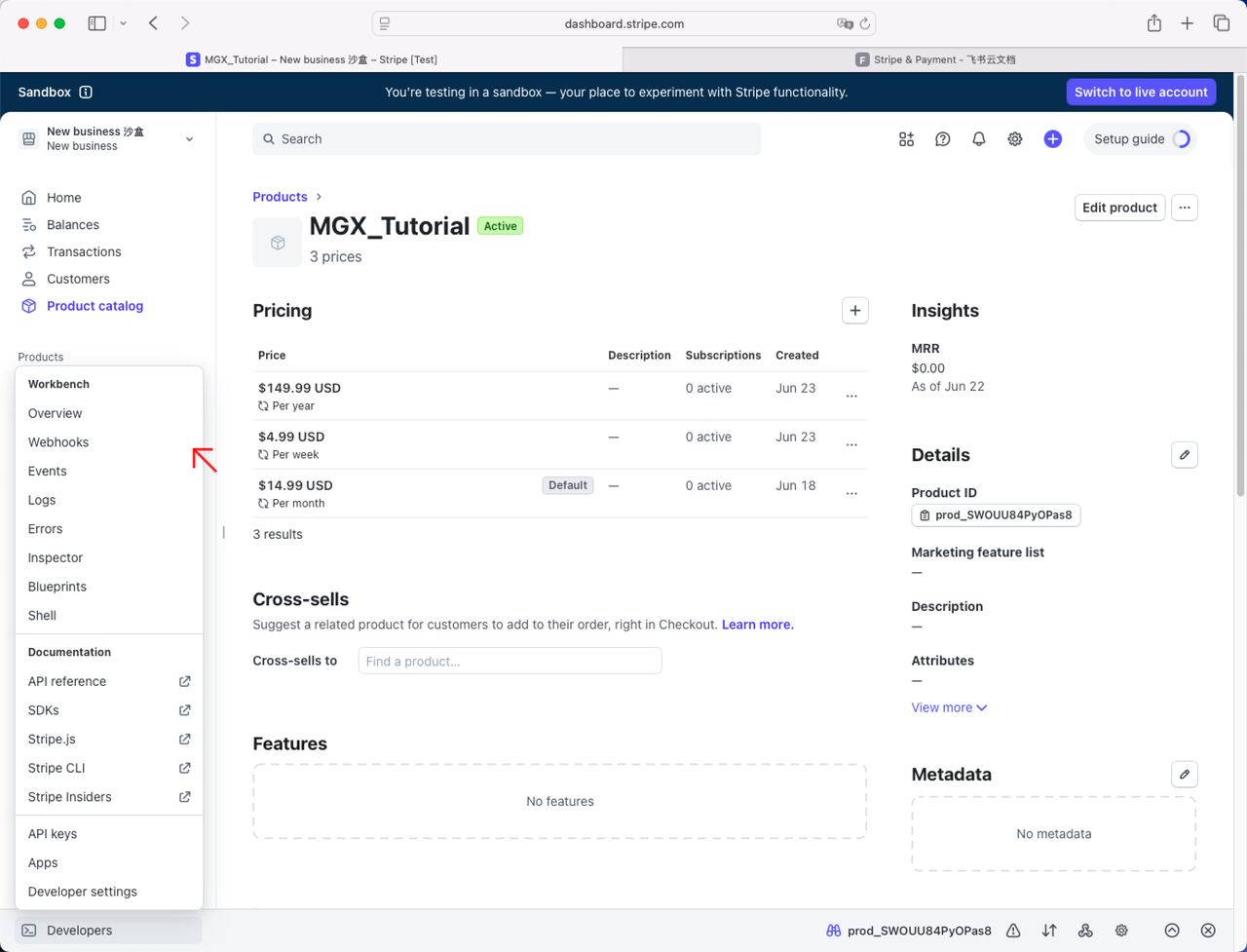Go to Balances in the sidebar
The width and height of the screenshot is (1247, 952).
tap(73, 225)
